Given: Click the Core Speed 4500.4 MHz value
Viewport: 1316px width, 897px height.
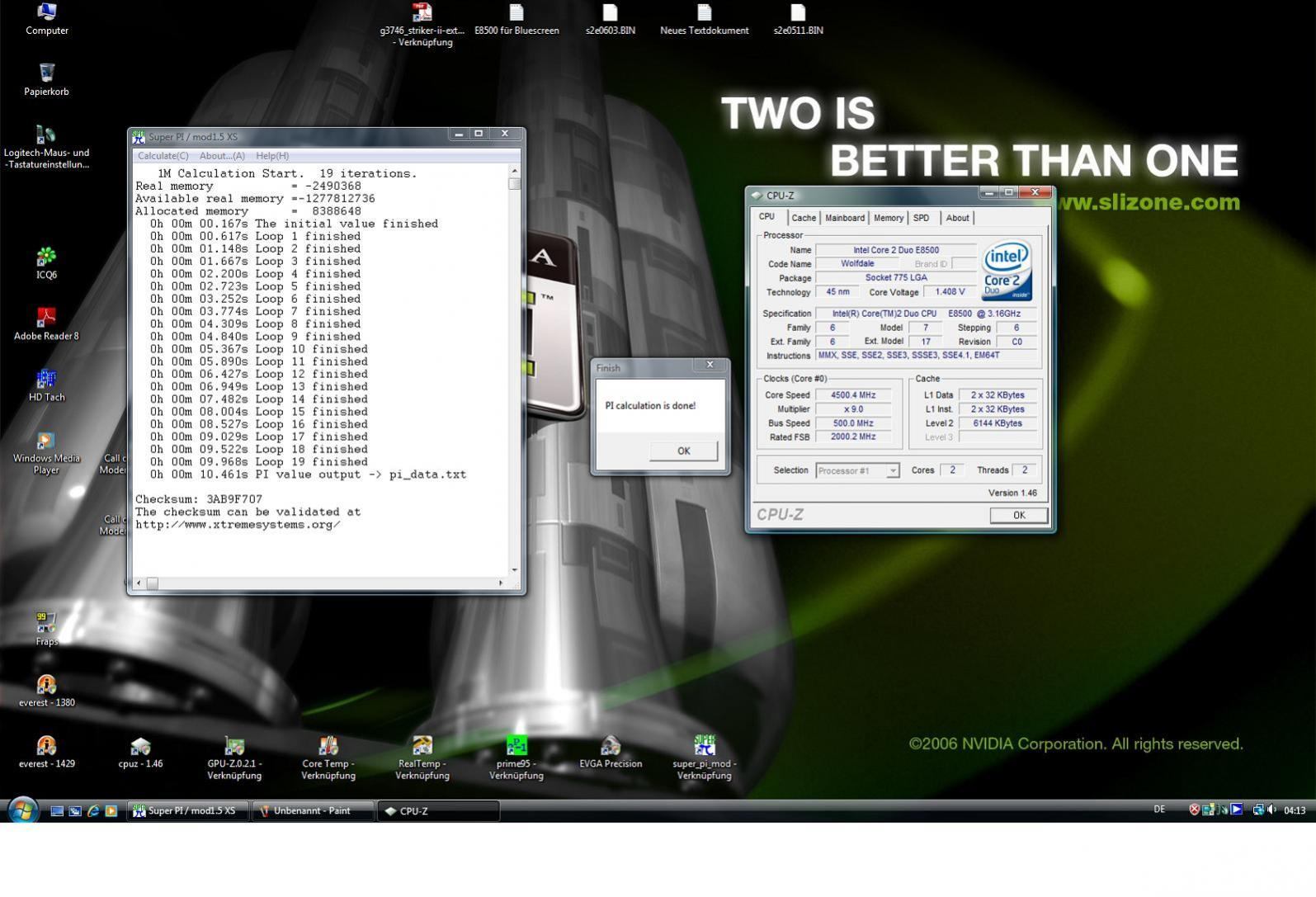Looking at the screenshot, I should click(853, 395).
